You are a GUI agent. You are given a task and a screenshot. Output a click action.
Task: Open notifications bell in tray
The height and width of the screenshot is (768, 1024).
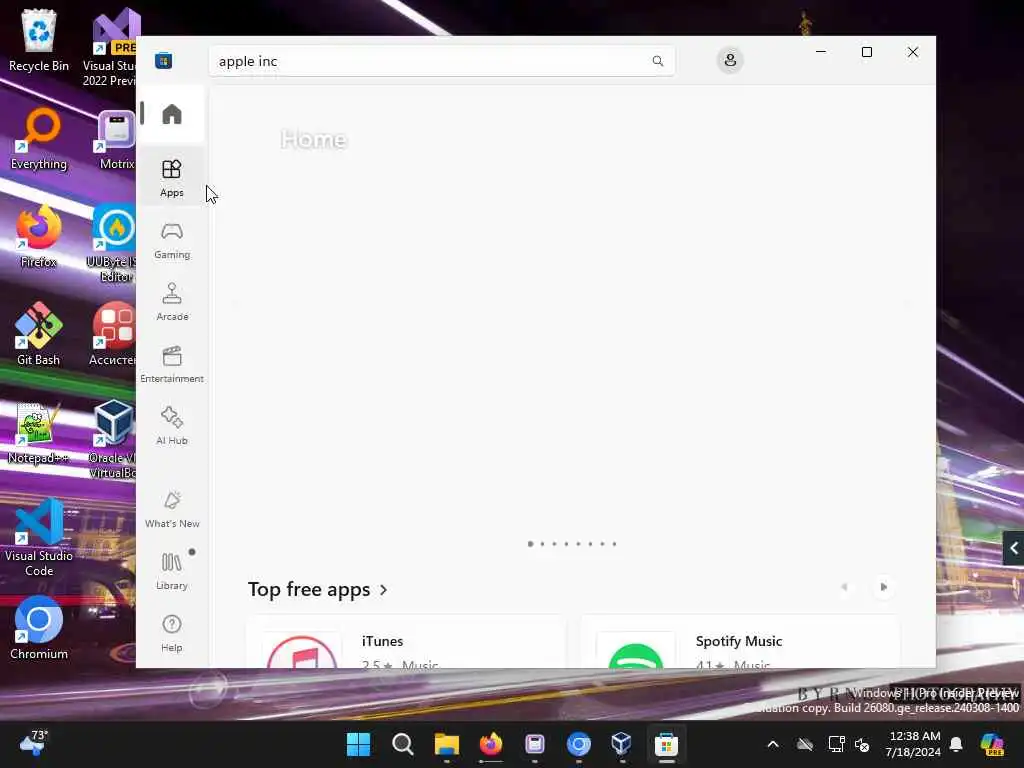click(x=956, y=744)
